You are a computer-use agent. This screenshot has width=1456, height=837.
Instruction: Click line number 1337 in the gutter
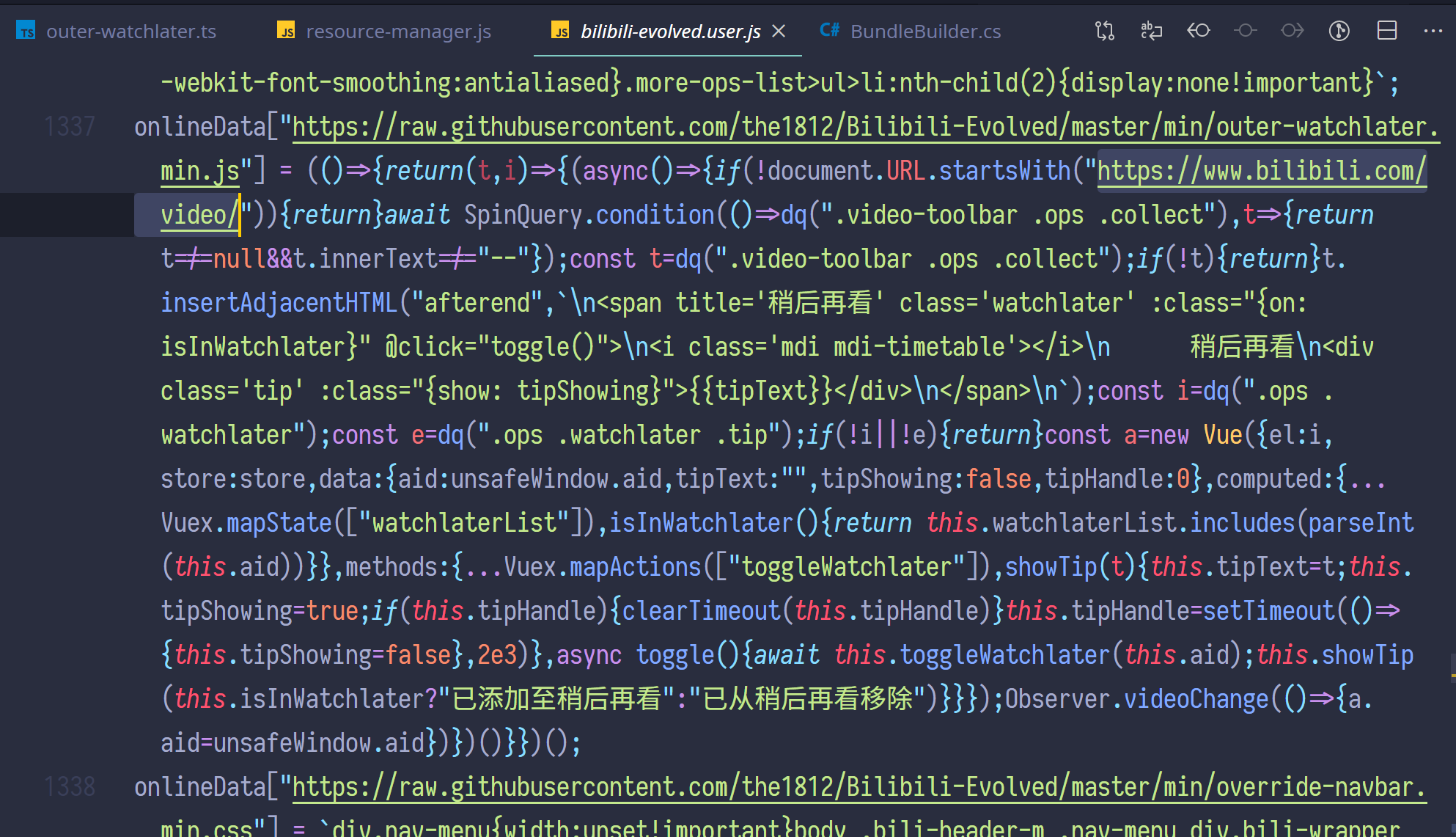tap(70, 125)
